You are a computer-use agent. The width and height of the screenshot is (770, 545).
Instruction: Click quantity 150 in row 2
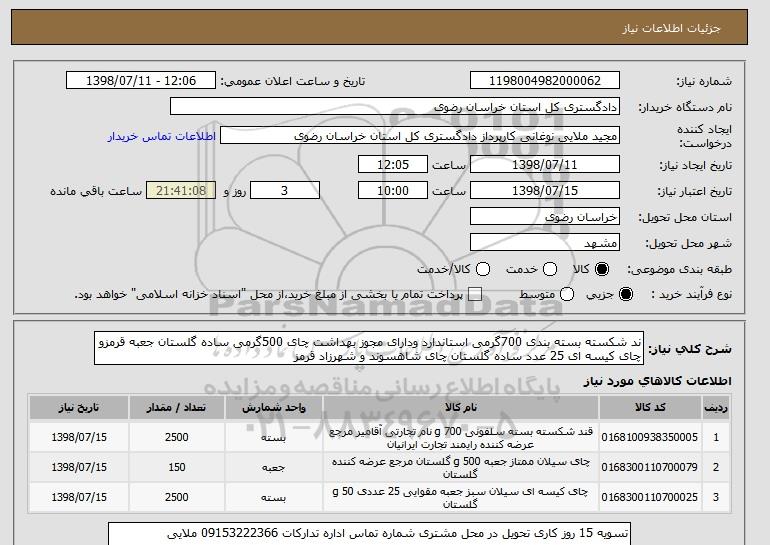pyautogui.click(x=177, y=467)
